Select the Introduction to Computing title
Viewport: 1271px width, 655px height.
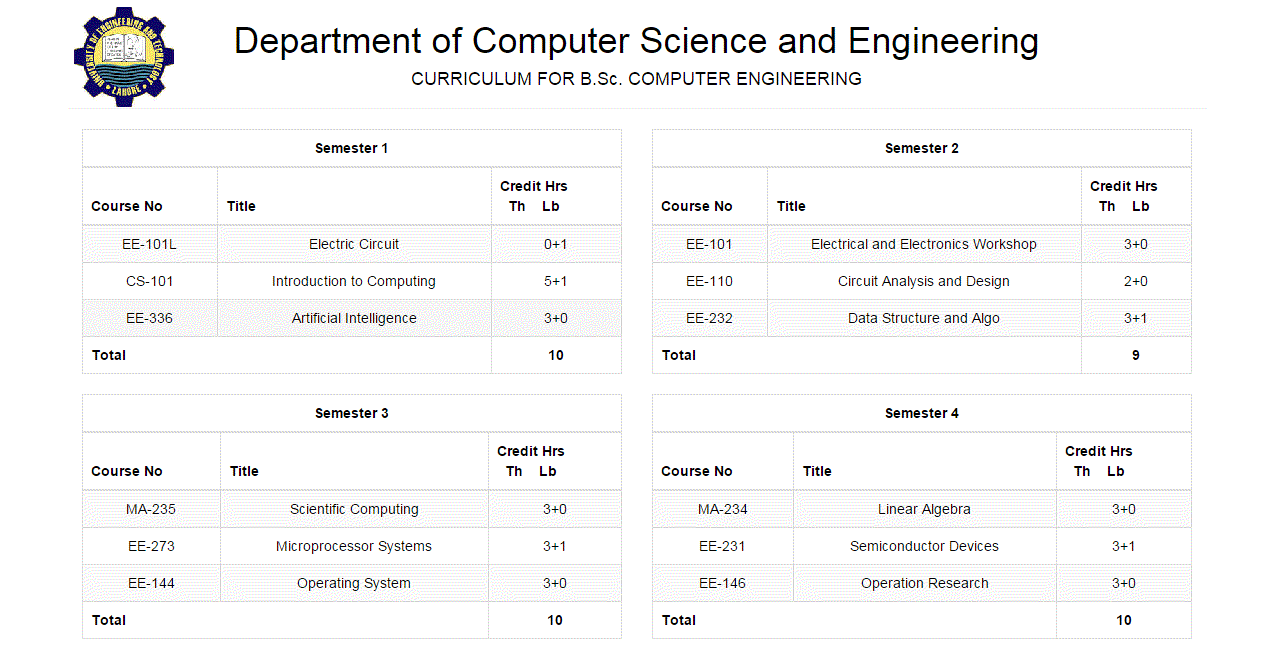coord(353,281)
